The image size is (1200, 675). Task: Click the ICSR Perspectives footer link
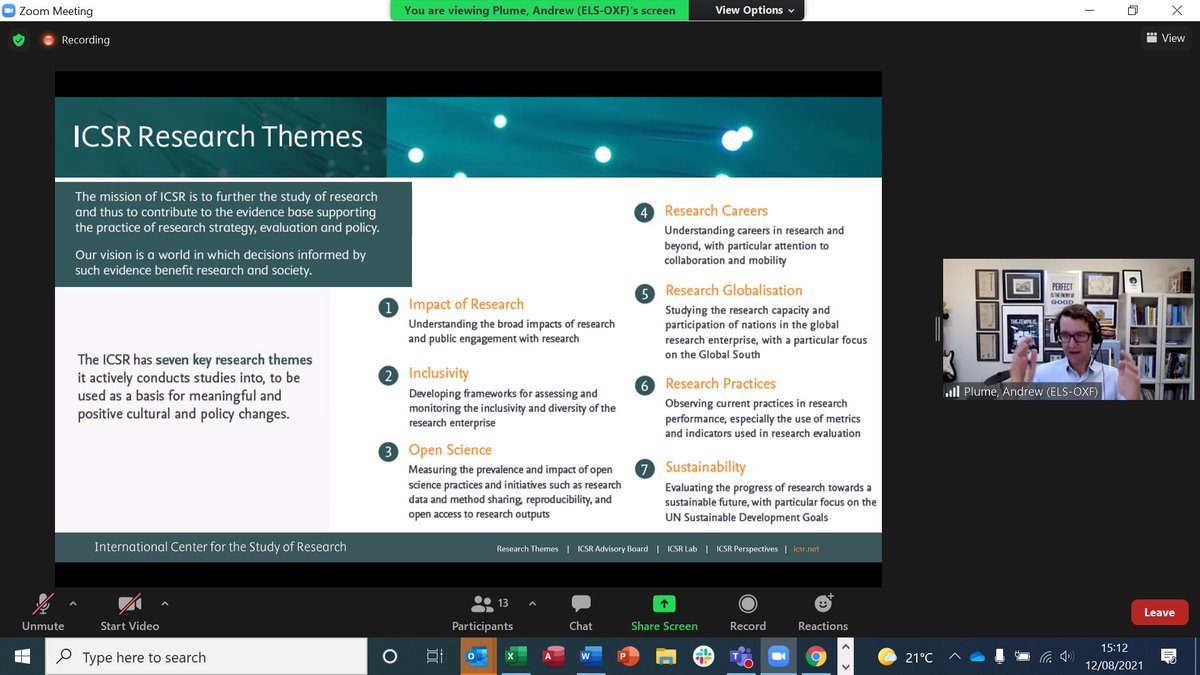[747, 549]
